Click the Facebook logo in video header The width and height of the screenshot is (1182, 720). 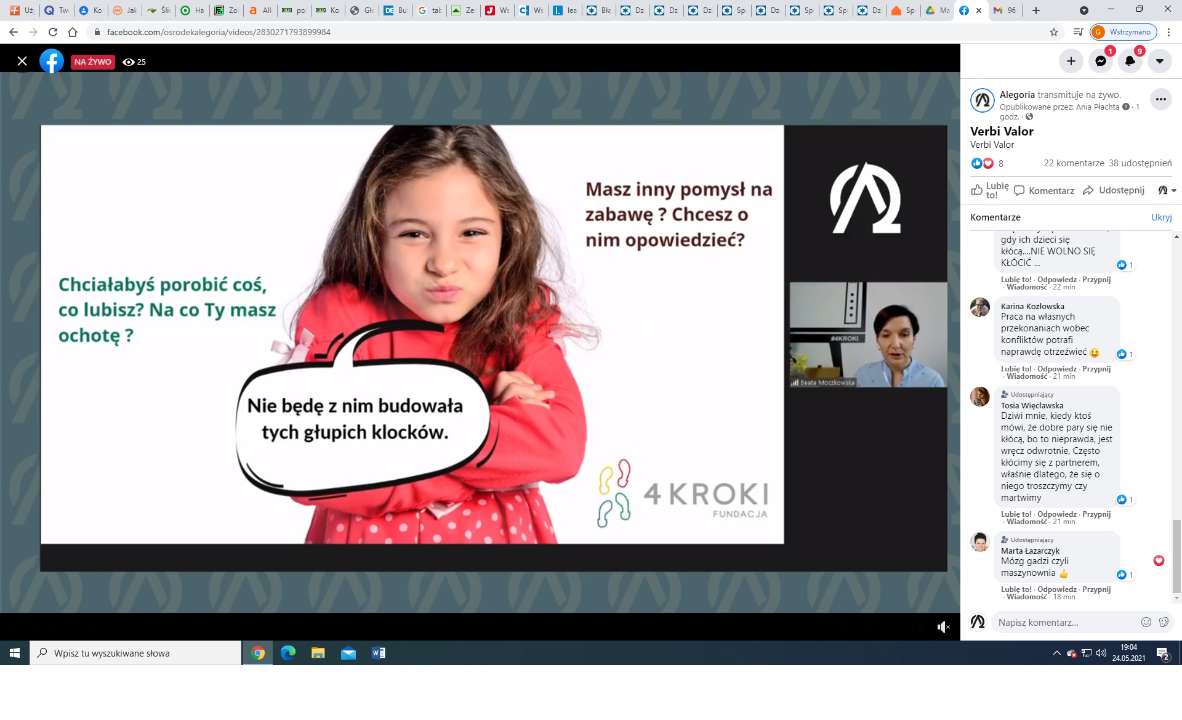(x=52, y=61)
